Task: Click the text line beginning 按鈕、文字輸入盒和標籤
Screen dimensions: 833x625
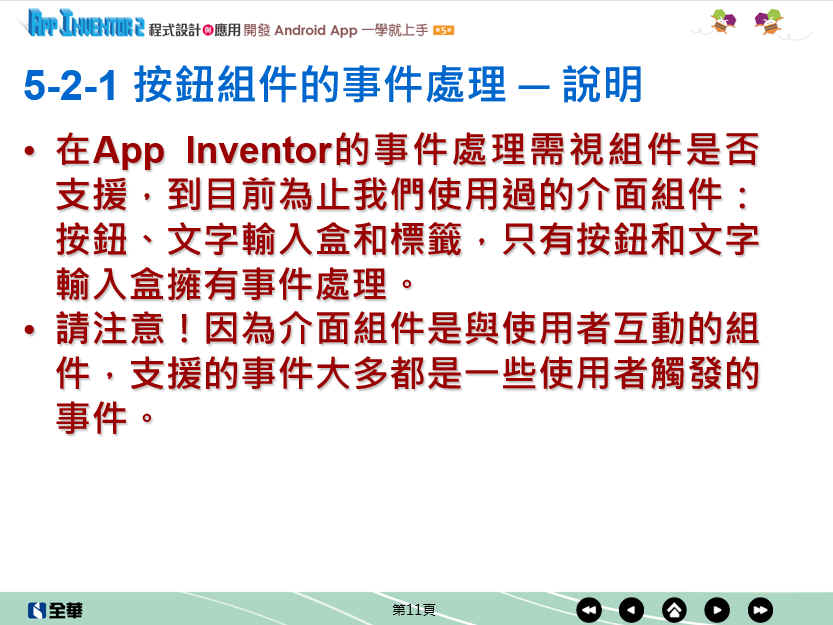Action: click(406, 240)
